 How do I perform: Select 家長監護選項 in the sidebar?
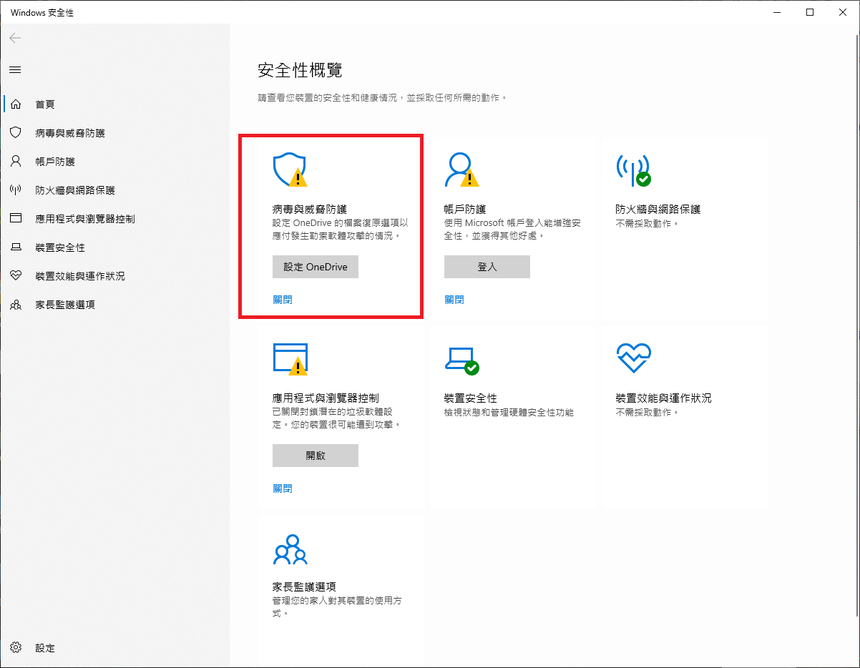coord(65,304)
